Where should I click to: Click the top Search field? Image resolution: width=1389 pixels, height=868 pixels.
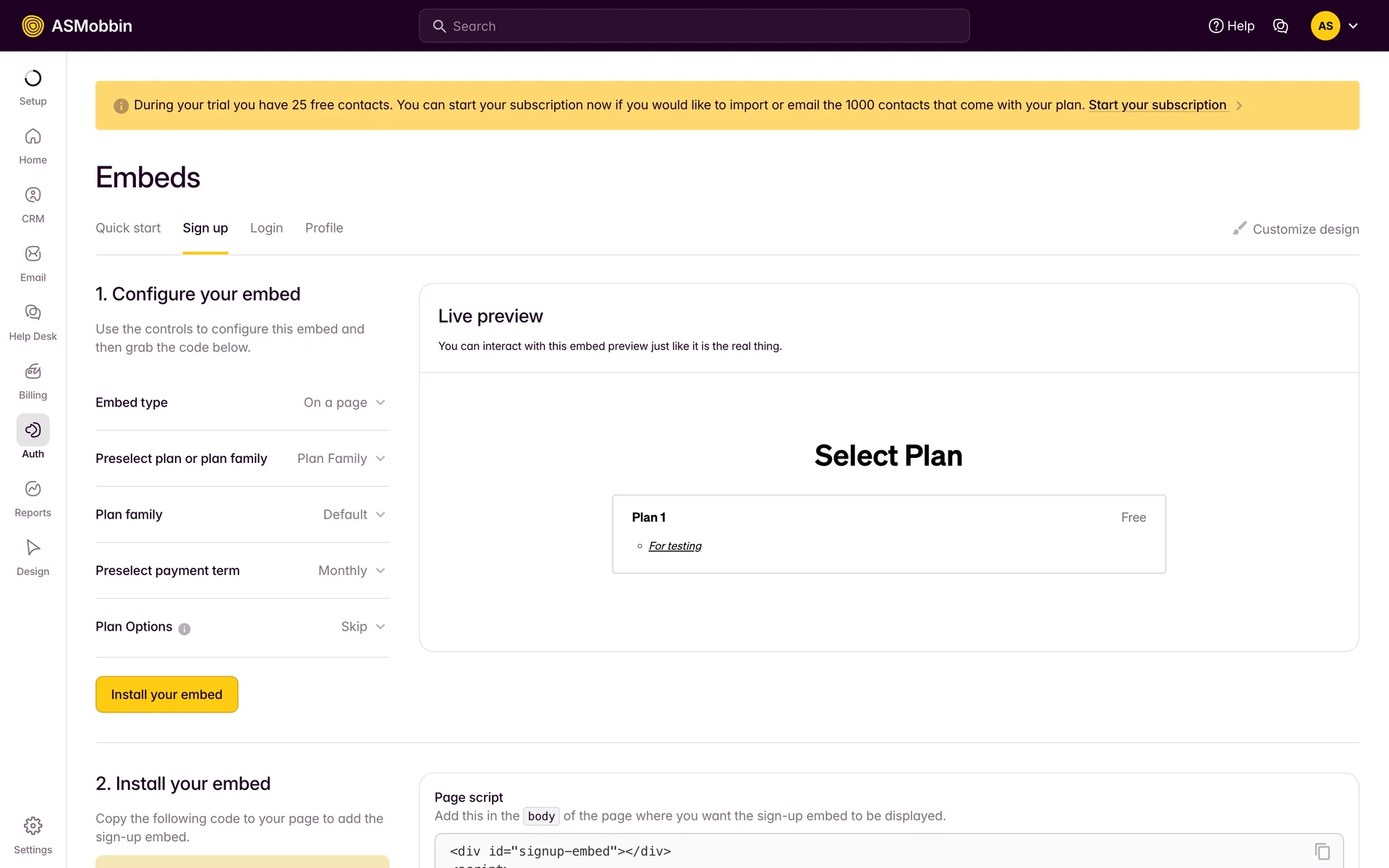point(694,26)
